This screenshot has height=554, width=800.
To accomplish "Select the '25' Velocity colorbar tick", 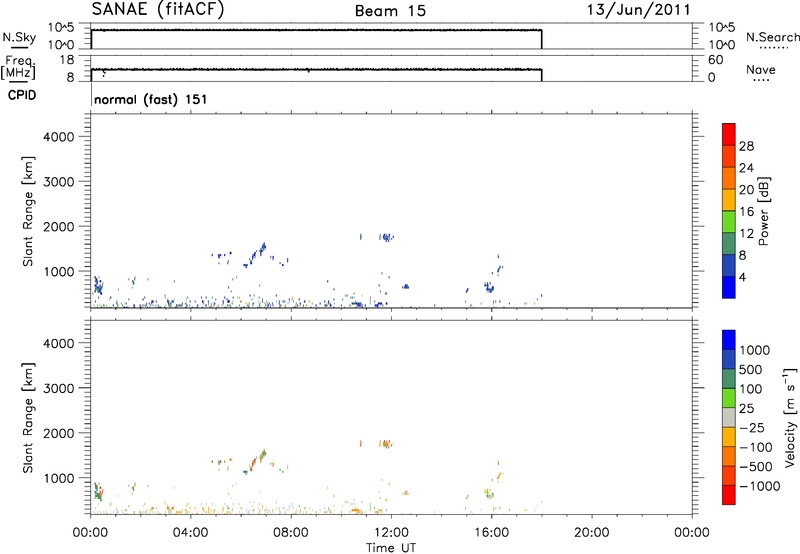I will point(746,408).
